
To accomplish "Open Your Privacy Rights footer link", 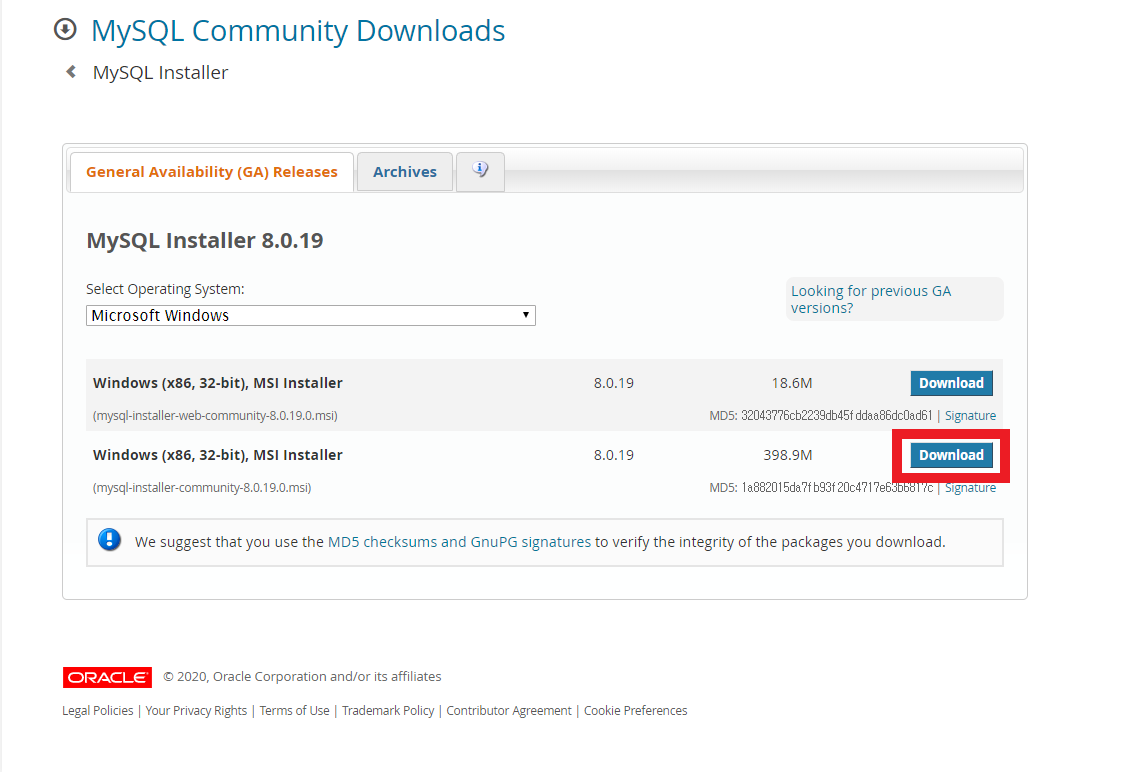I will [x=196, y=711].
